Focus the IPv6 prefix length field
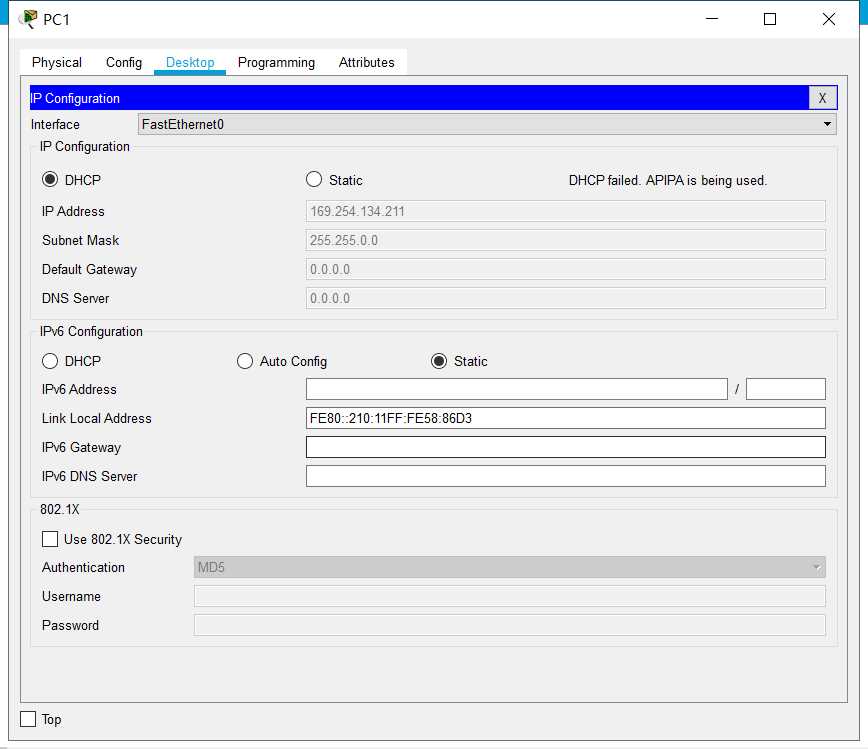The image size is (868, 749). [x=786, y=389]
